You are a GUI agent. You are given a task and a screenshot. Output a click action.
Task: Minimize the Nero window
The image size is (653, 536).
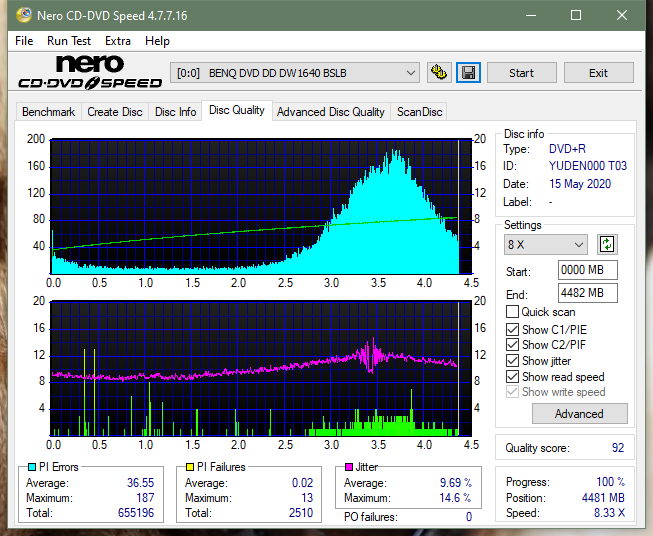pos(531,15)
